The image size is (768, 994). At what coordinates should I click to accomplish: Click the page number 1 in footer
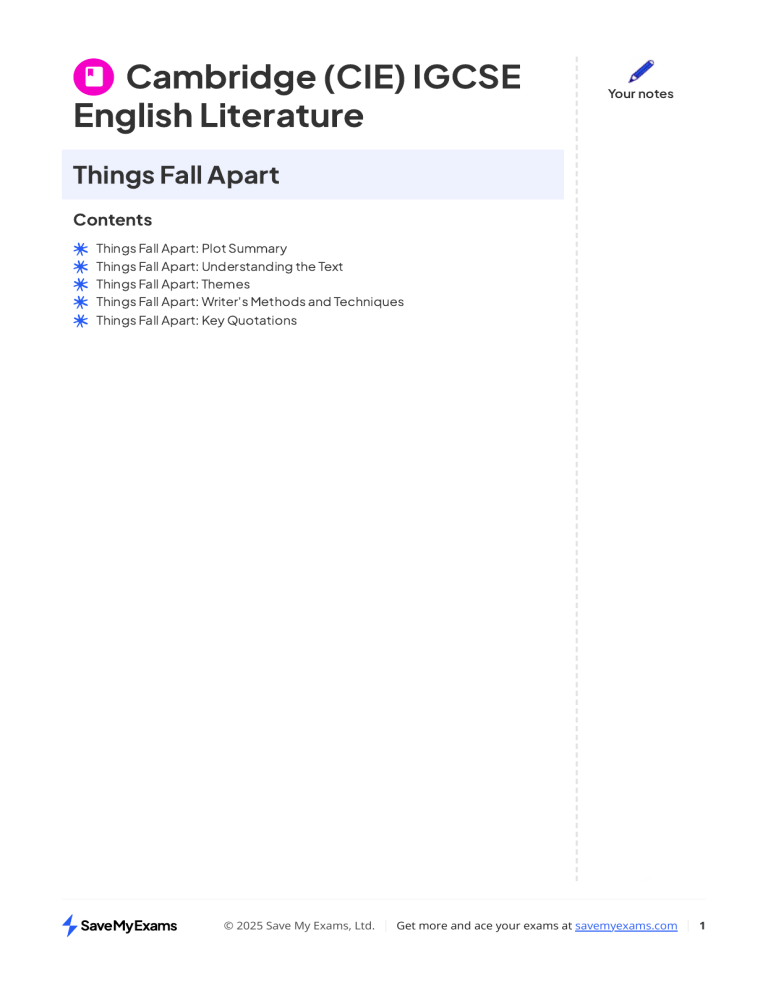(x=702, y=926)
